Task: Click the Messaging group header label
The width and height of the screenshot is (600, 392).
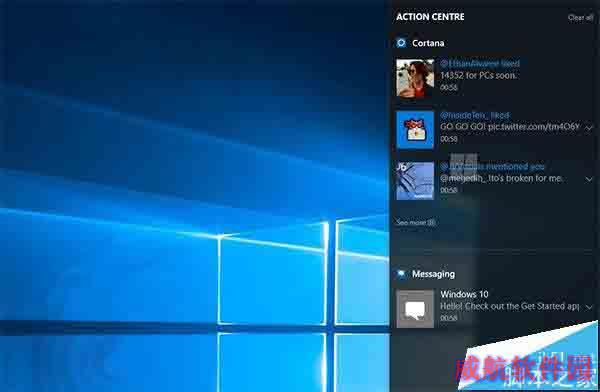Action: pos(433,274)
